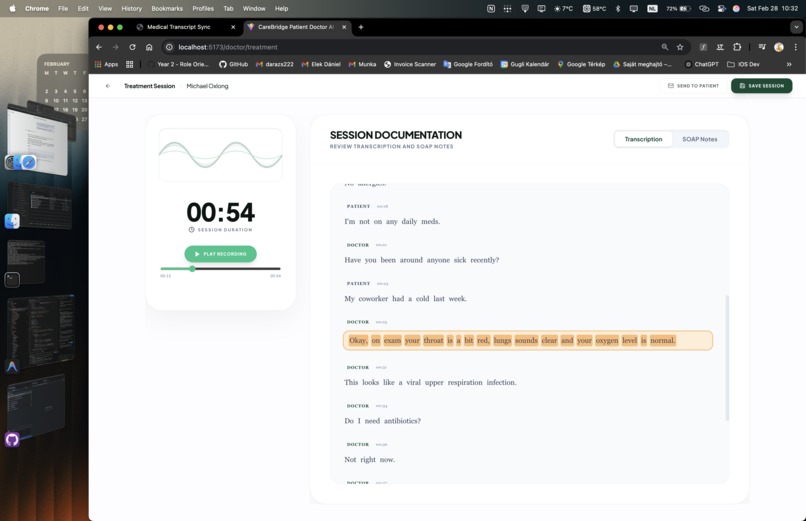Open the Finder icon in Stage Manager
This screenshot has height=521, width=806.
click(12, 221)
